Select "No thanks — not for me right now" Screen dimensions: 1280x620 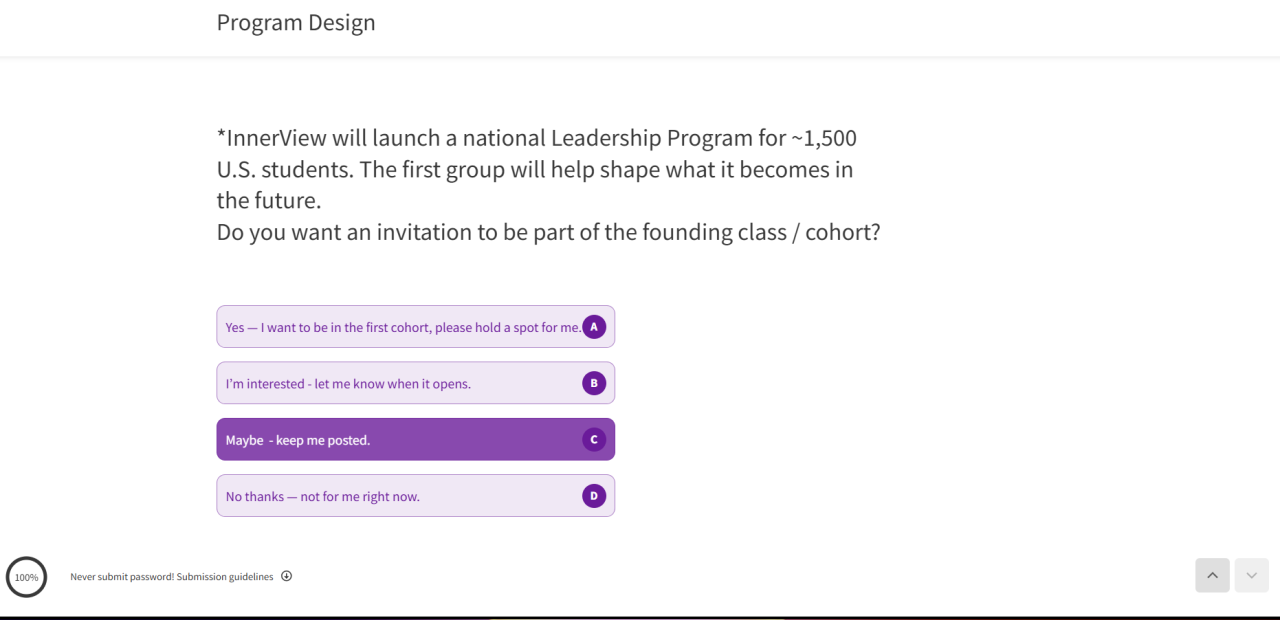[x=322, y=497]
